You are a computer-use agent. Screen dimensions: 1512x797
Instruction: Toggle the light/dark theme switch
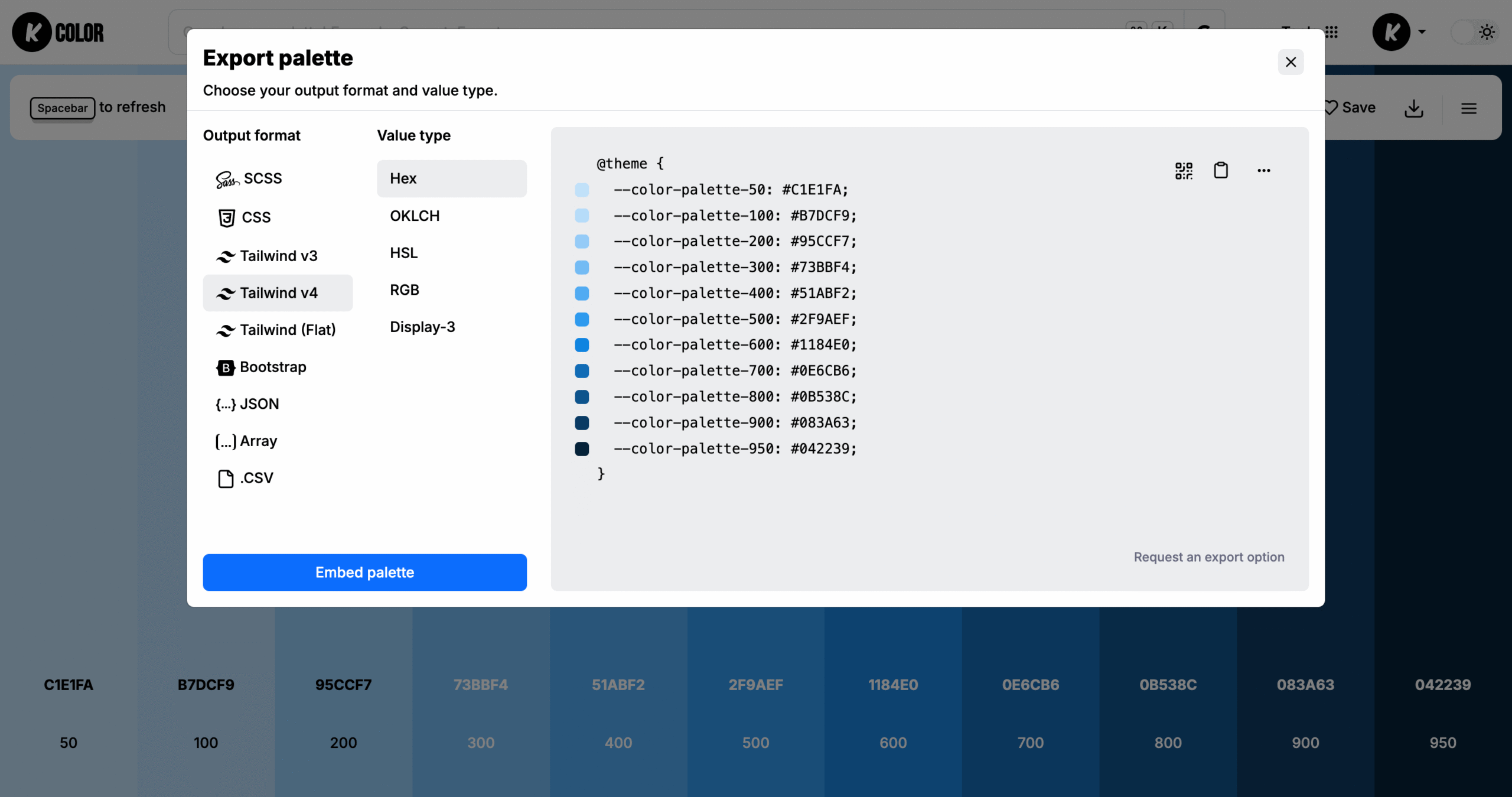(x=1474, y=32)
